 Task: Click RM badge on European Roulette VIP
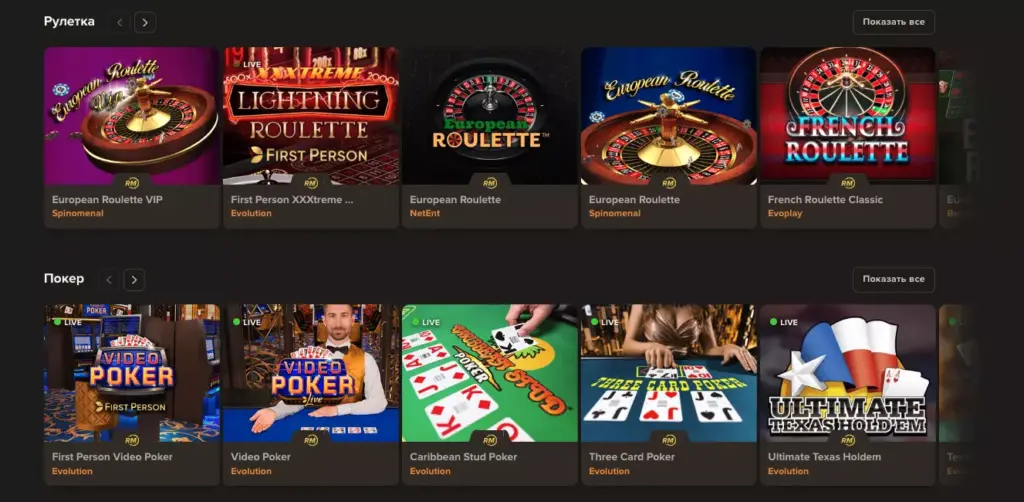click(x=132, y=183)
